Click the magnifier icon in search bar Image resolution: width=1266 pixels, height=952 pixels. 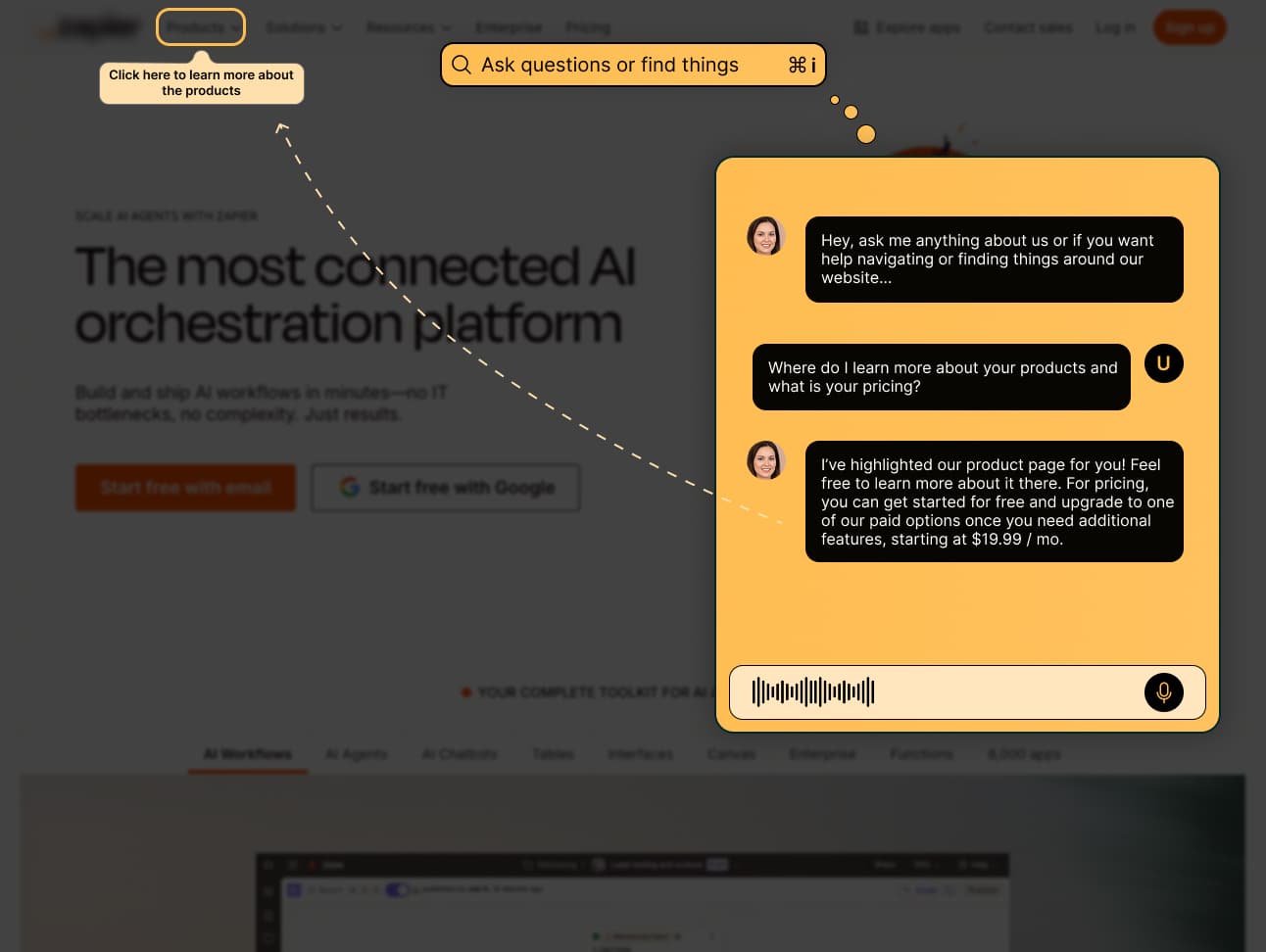462,65
